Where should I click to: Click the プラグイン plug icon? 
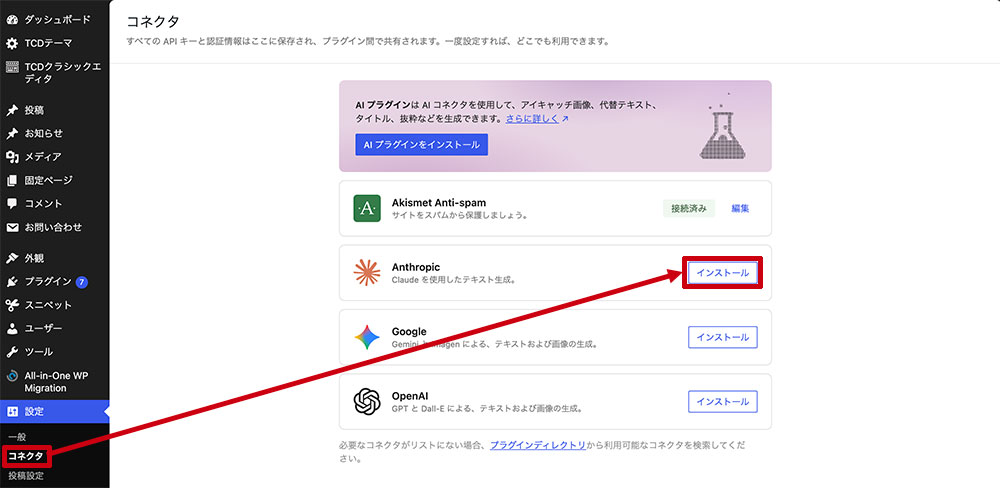(12, 282)
